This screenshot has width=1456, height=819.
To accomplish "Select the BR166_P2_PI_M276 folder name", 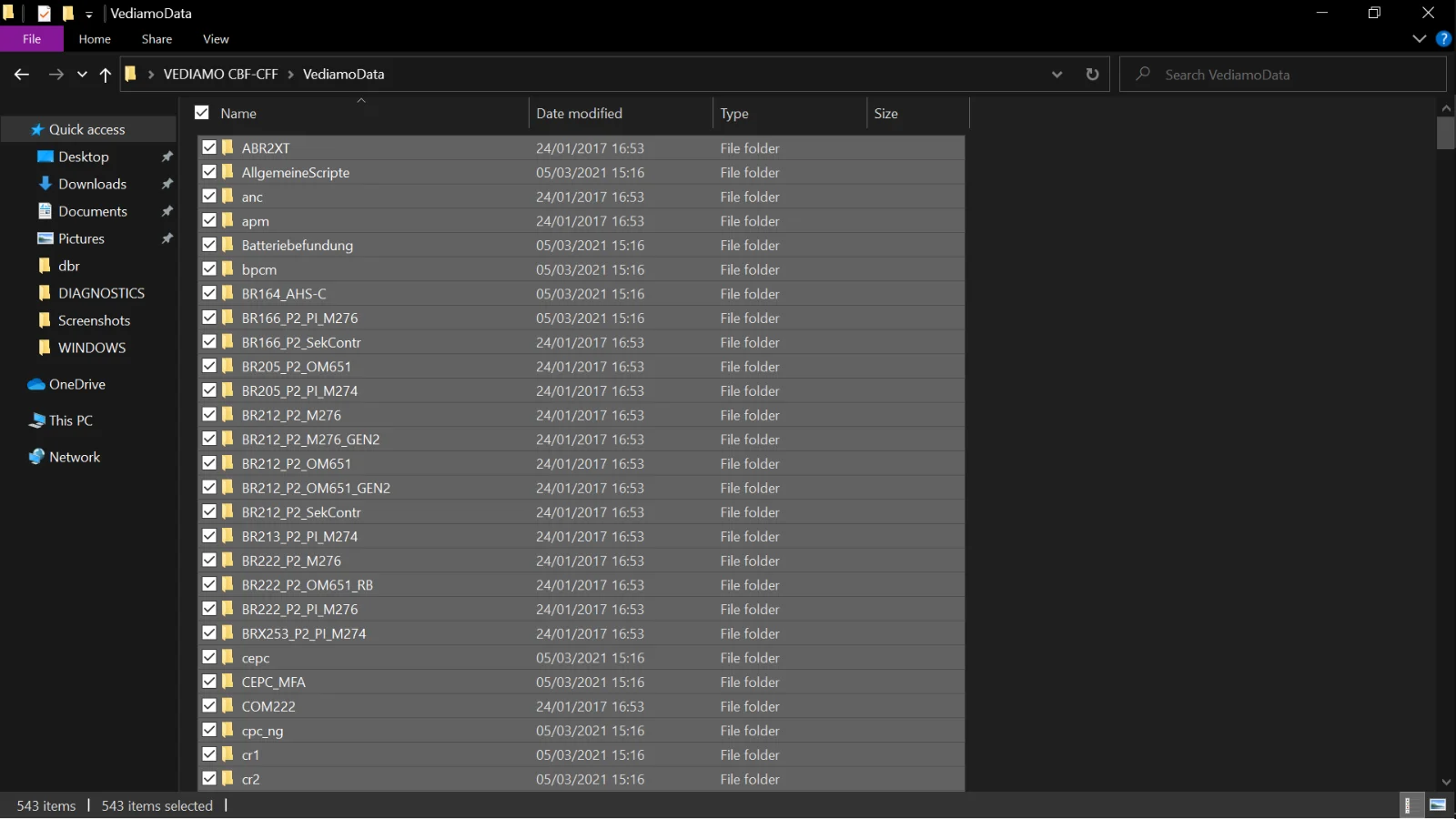I will [299, 318].
